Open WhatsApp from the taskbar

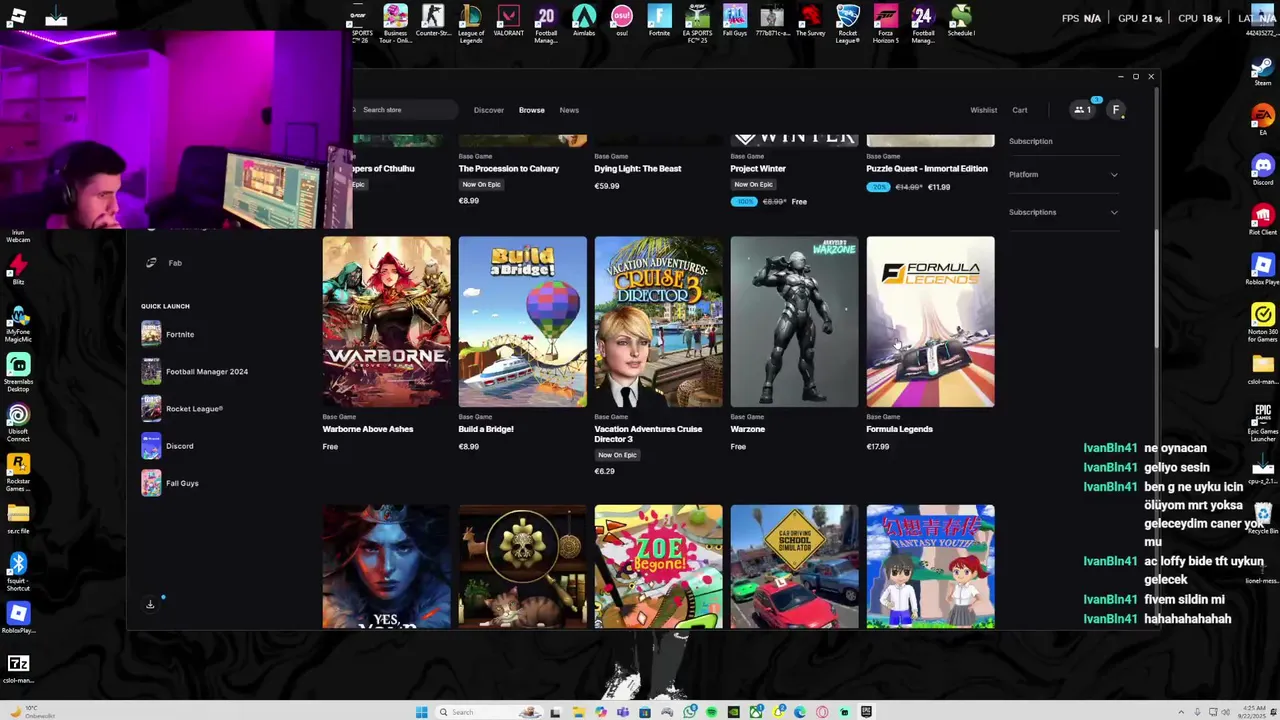[690, 712]
